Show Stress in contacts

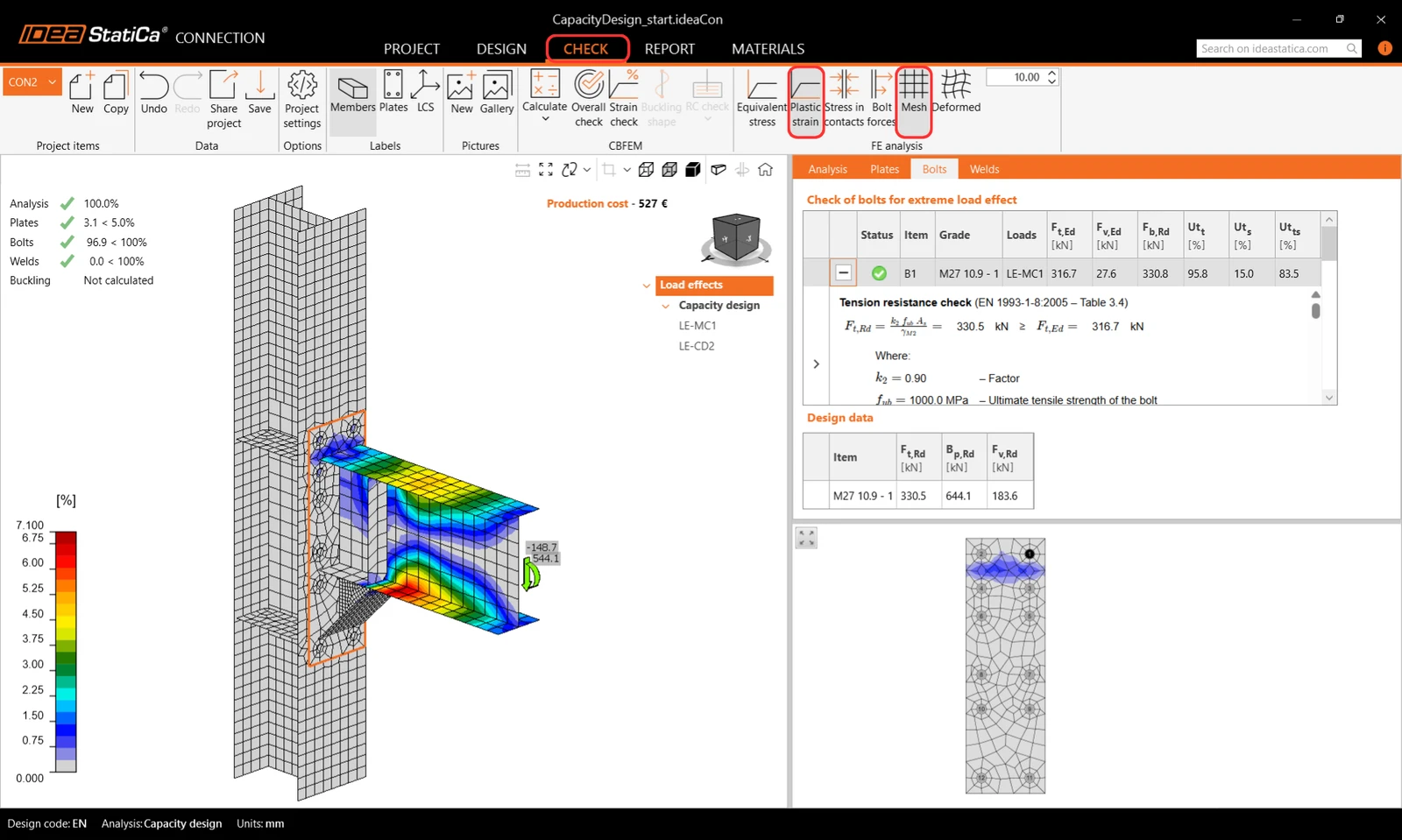845,99
